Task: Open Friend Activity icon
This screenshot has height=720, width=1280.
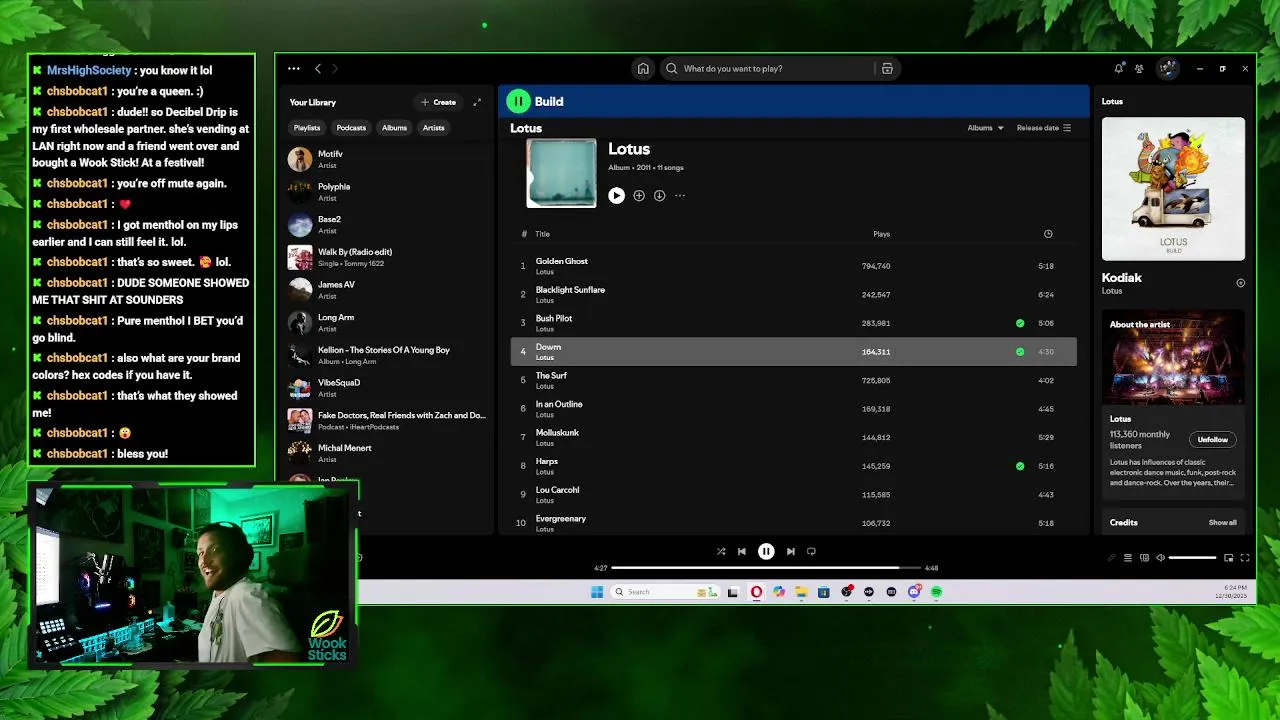Action: 1139,69
